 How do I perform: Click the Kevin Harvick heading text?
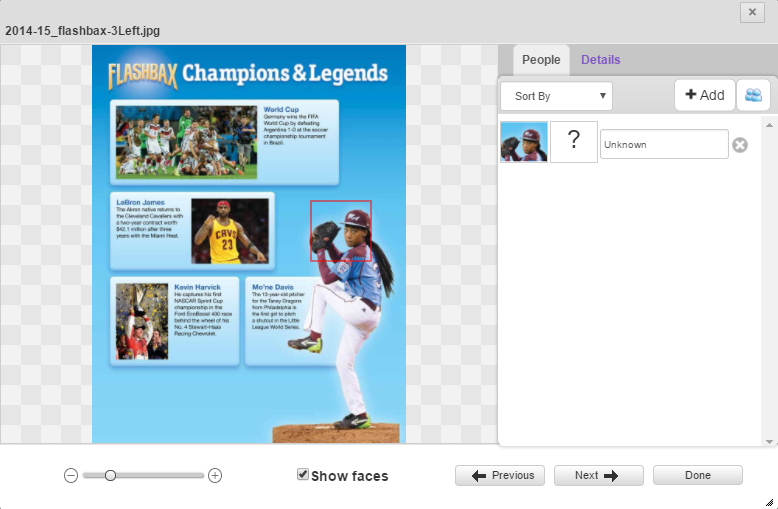click(197, 287)
